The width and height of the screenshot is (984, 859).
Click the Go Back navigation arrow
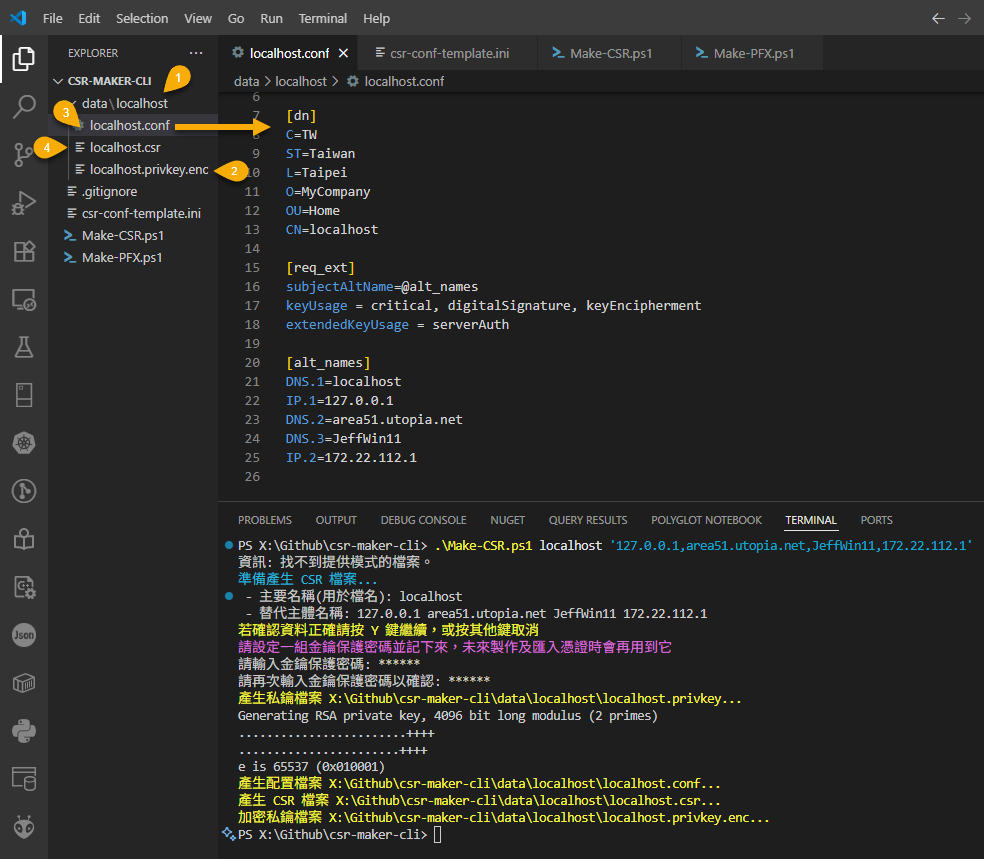[938, 18]
